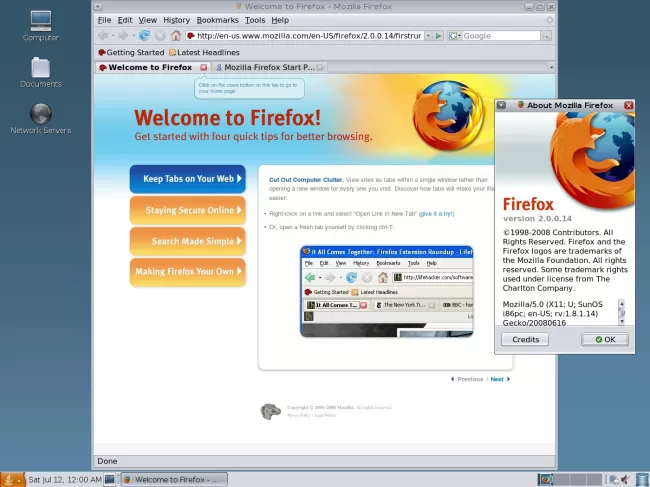Click the Previous tip link
Screen dimensions: 650x487
pyautogui.click(x=467, y=379)
